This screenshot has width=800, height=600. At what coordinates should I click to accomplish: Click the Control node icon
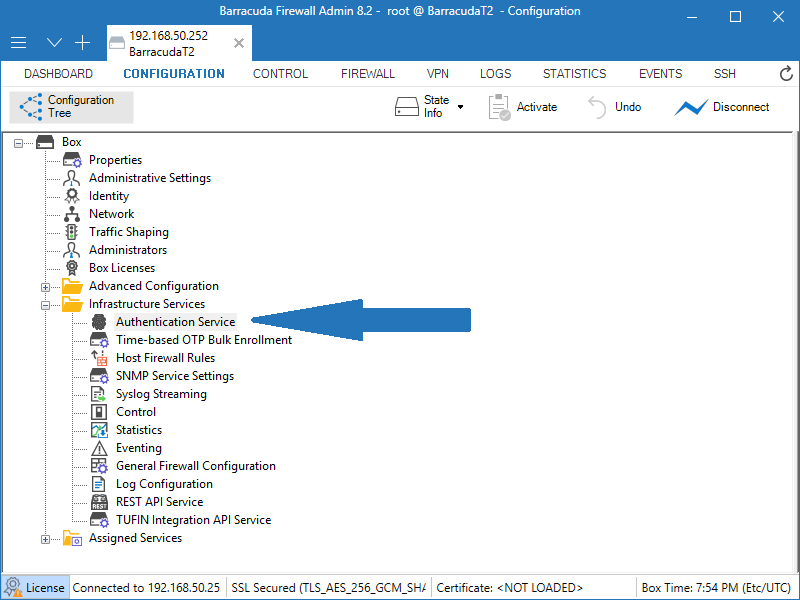[x=99, y=412]
